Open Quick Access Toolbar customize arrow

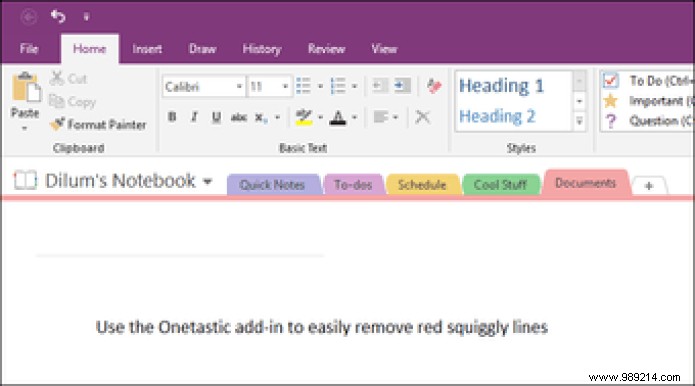click(x=86, y=17)
